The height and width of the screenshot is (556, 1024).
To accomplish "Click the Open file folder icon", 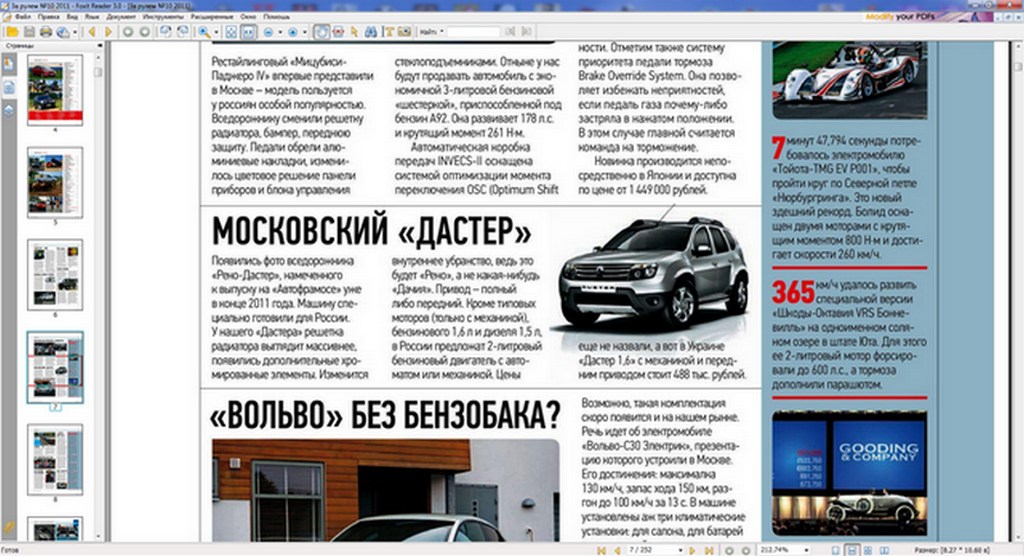I will pyautogui.click(x=12, y=31).
